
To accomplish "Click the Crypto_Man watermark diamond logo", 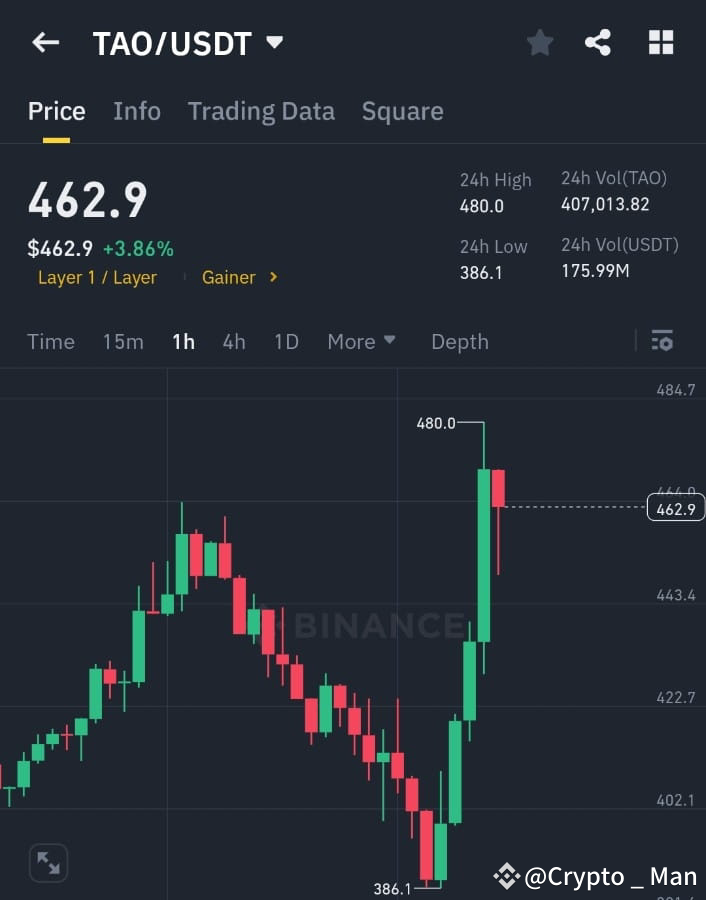I will (x=508, y=876).
